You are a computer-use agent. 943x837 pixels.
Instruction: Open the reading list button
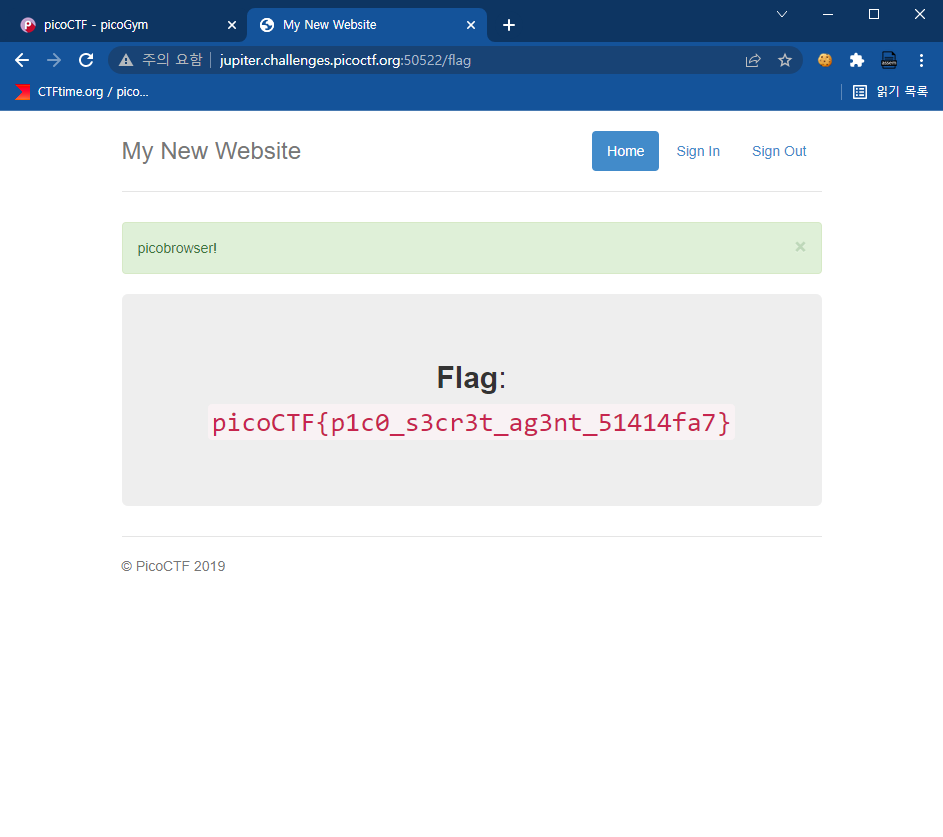pos(891,91)
